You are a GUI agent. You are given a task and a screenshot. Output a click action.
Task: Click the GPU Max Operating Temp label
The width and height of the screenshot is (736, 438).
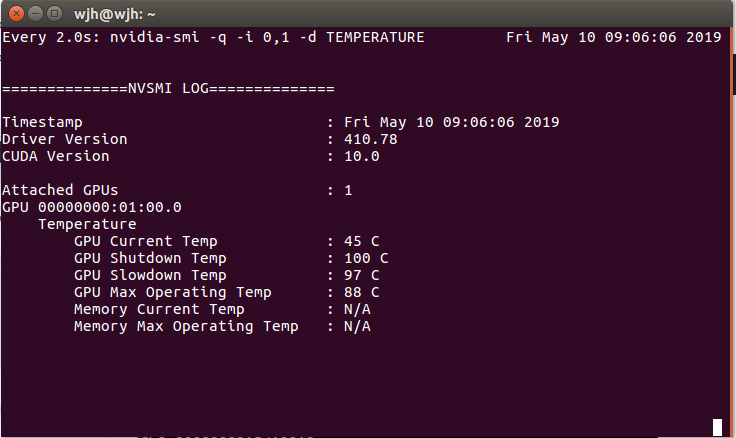pos(173,292)
